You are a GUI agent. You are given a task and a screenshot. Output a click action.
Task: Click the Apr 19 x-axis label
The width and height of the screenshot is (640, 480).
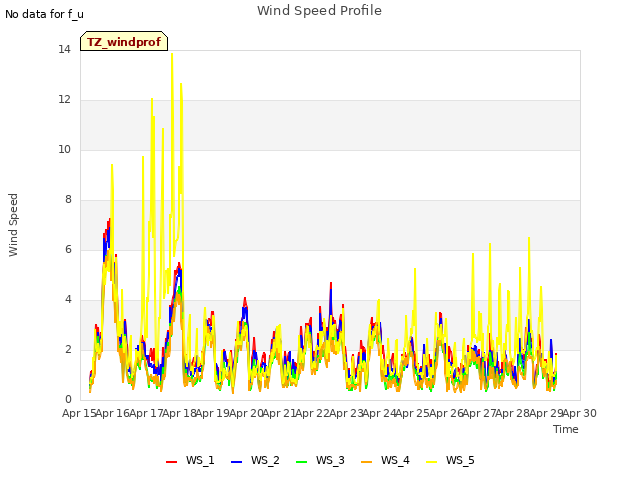213,413
